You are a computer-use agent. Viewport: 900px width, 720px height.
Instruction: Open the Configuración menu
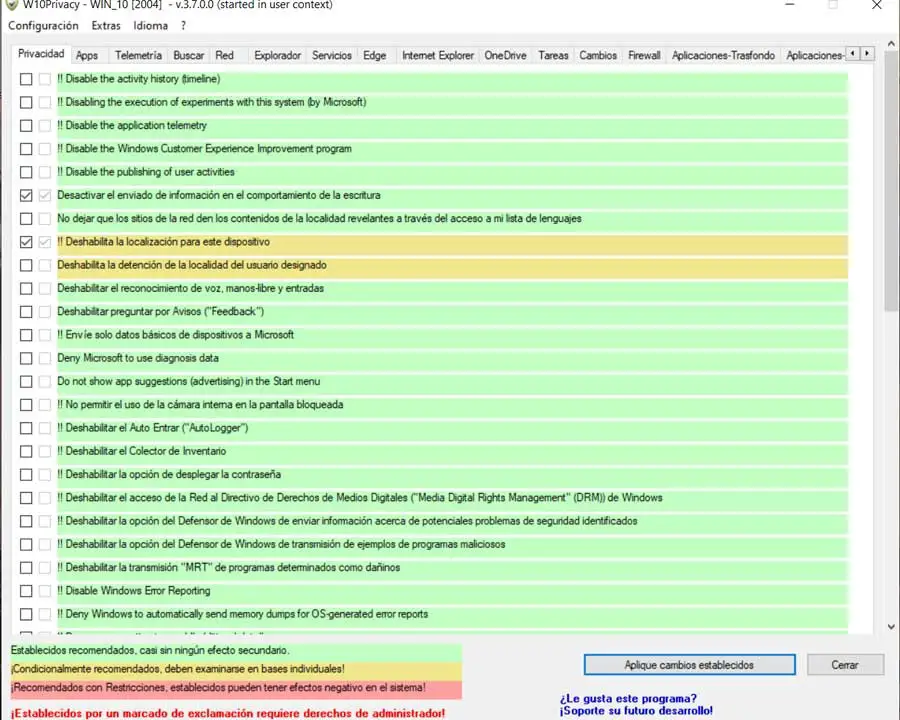[43, 26]
